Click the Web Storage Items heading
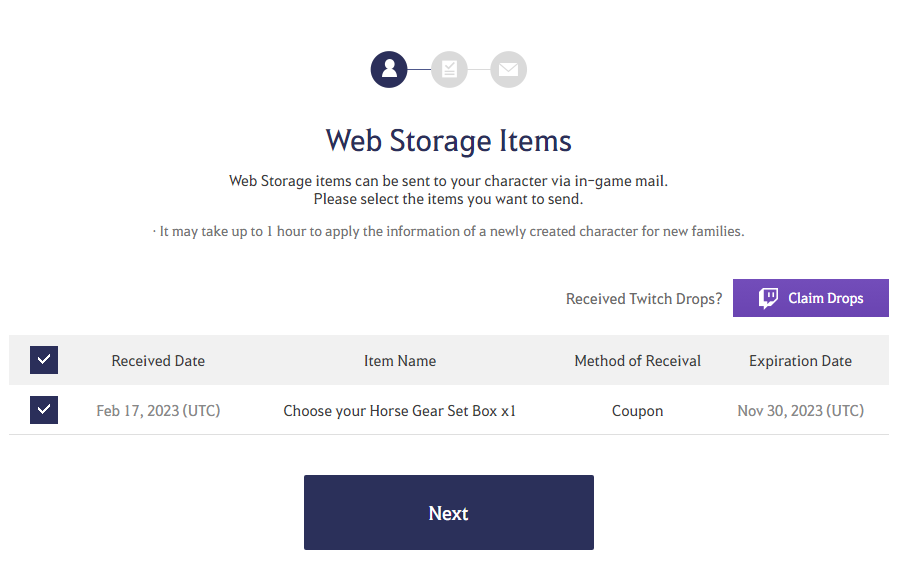 (x=449, y=140)
